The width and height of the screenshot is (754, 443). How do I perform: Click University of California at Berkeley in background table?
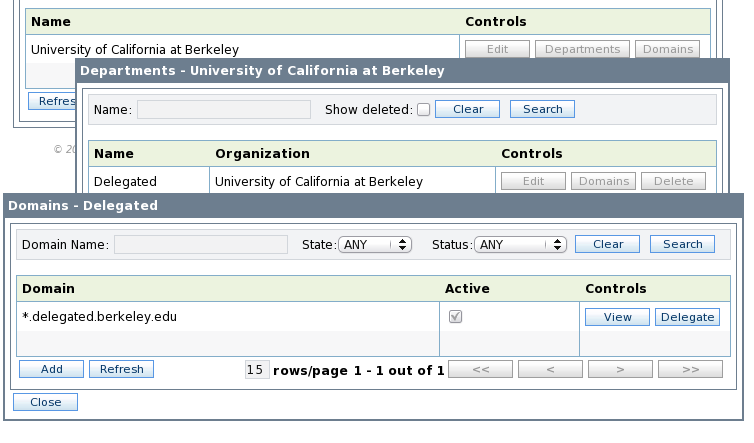click(135, 50)
